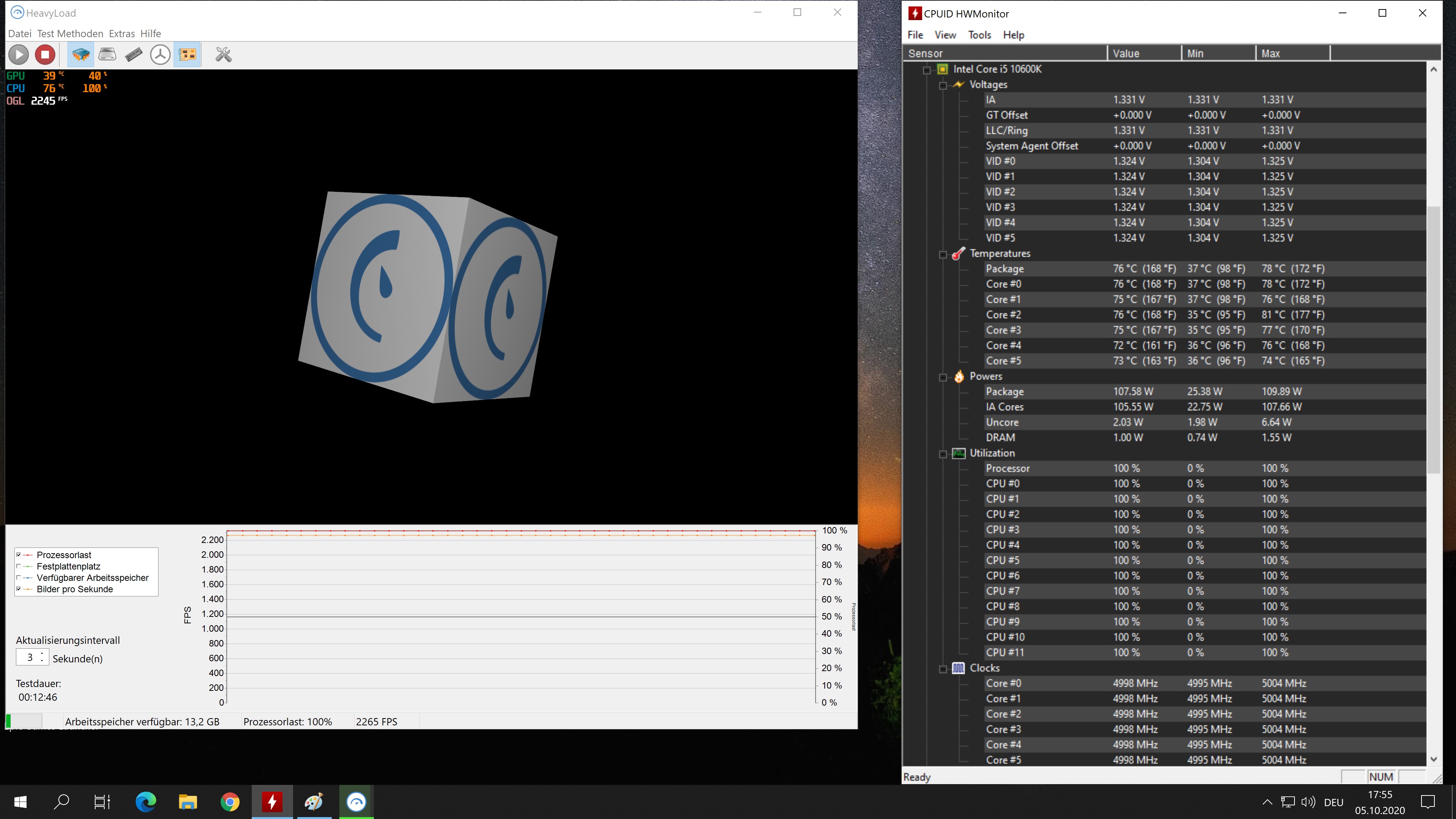Uncheck the Prozessorlast graph checkbox

(19, 554)
